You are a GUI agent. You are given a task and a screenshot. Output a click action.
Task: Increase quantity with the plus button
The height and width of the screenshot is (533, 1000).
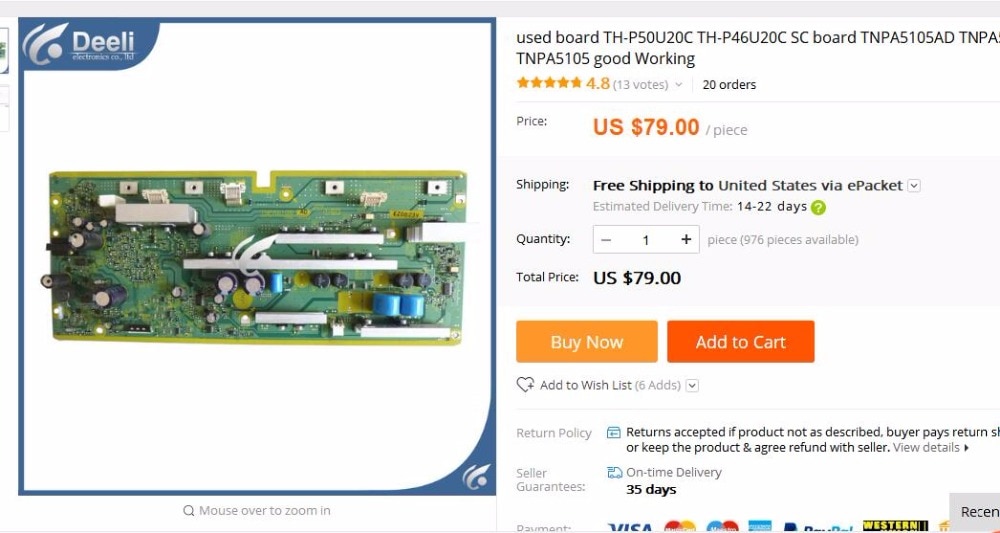click(686, 240)
